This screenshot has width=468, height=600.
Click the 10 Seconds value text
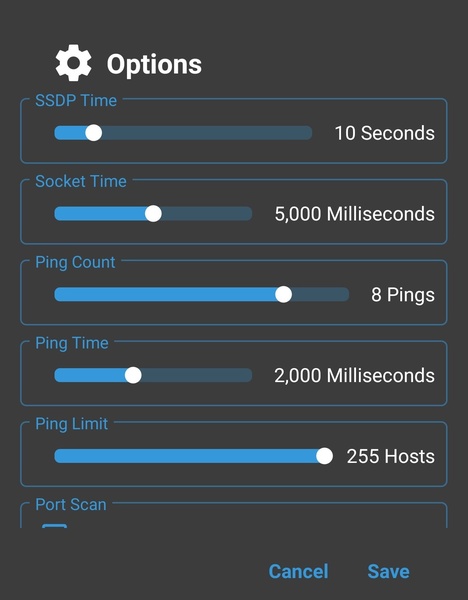[385, 133]
